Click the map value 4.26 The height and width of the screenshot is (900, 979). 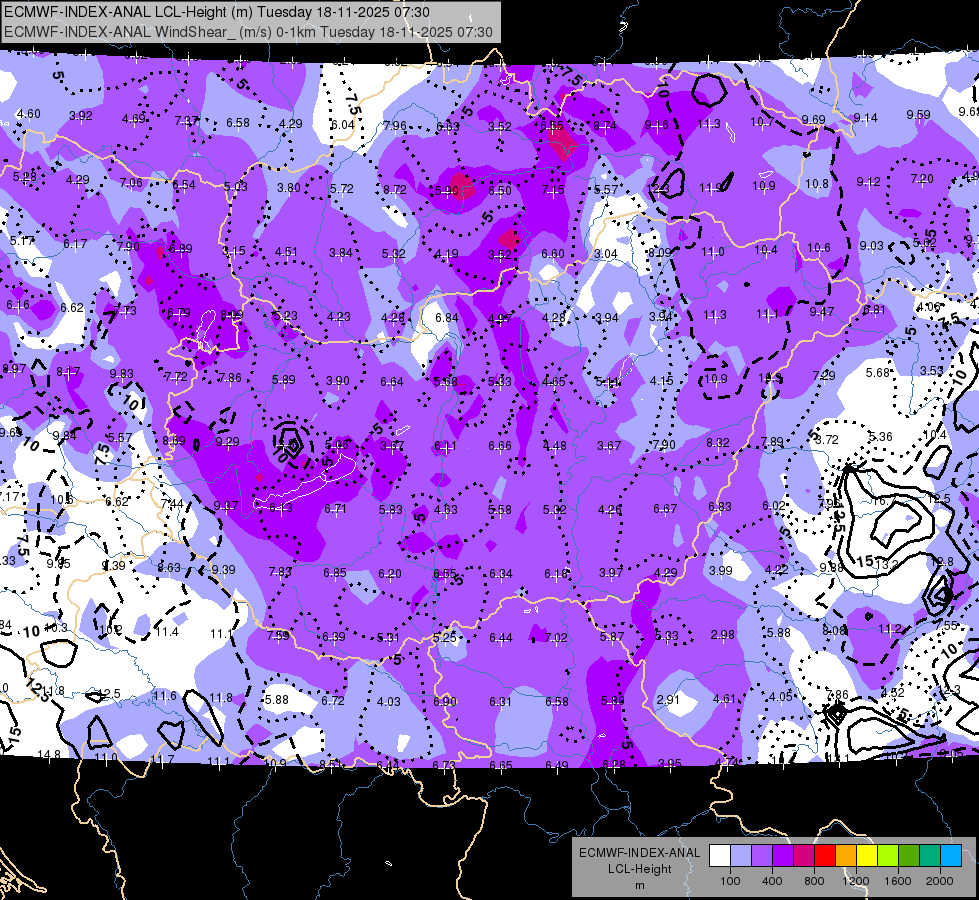point(609,510)
